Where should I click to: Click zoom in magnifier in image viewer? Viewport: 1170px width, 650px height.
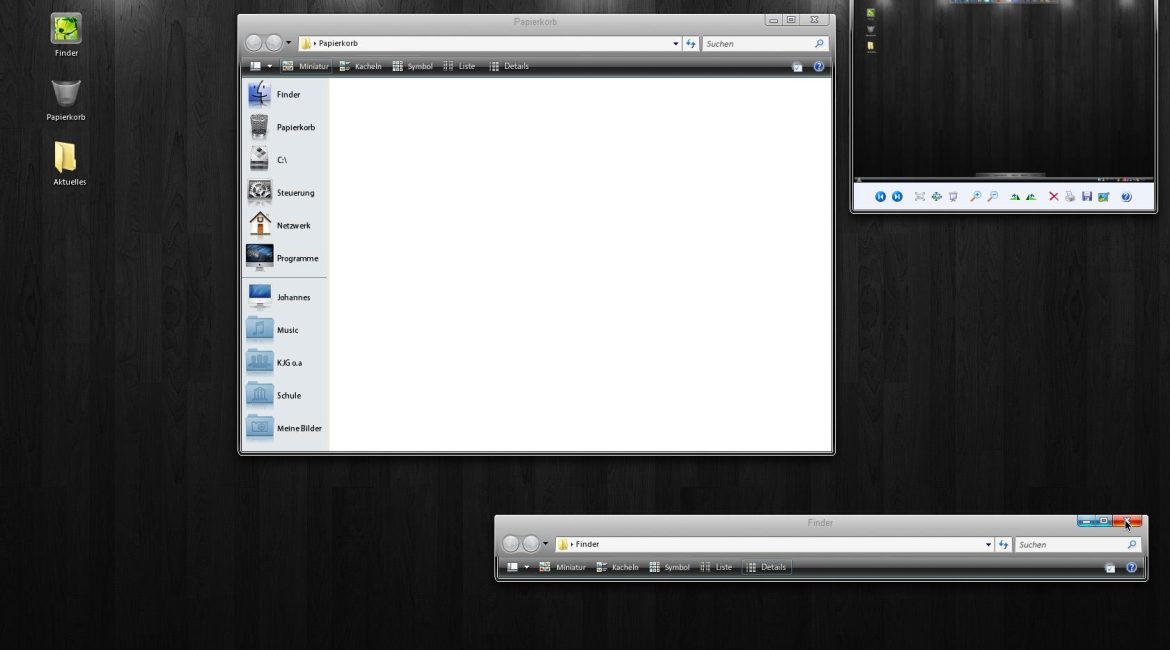(975, 197)
